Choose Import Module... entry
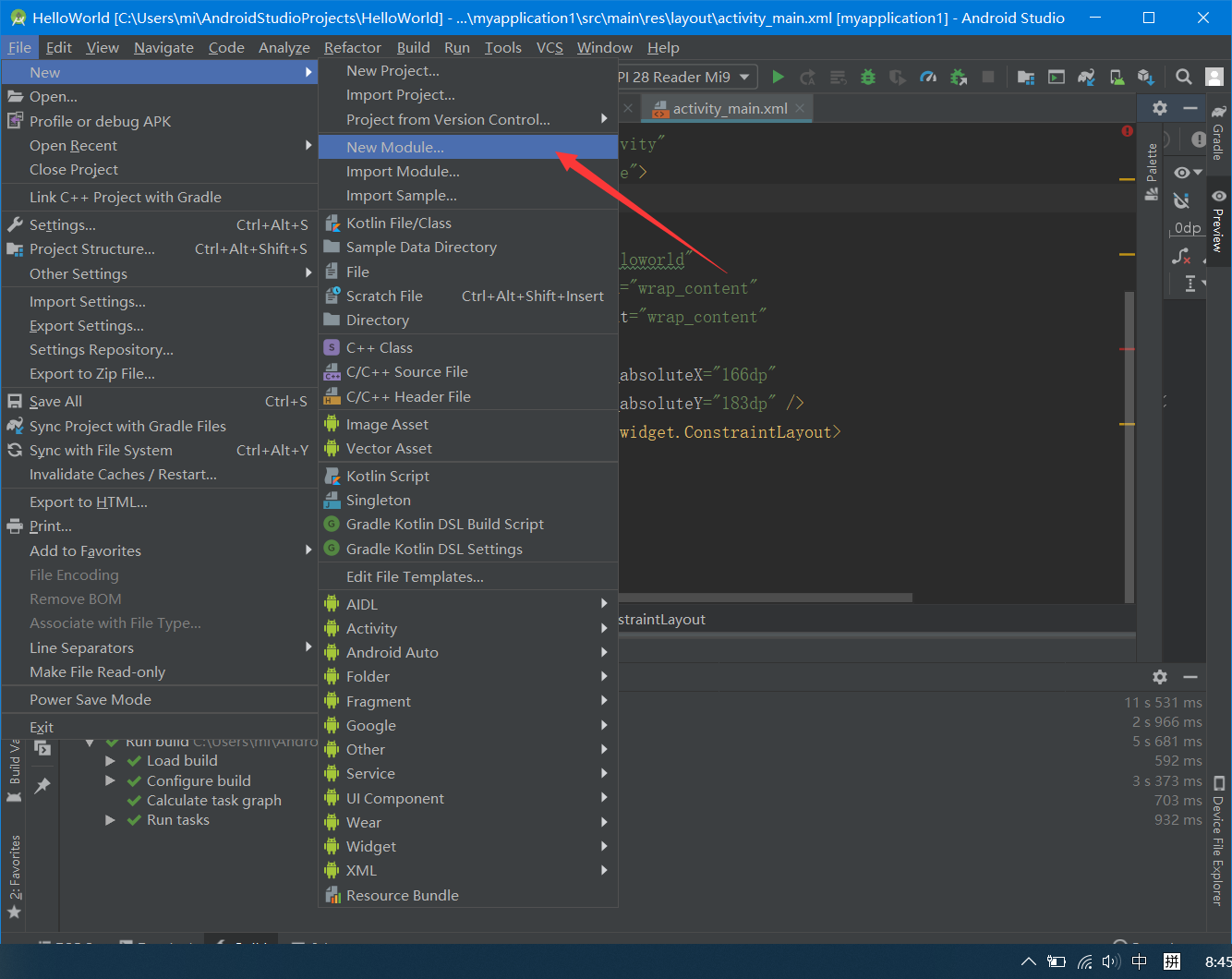This screenshot has width=1232, height=979. 468,171
